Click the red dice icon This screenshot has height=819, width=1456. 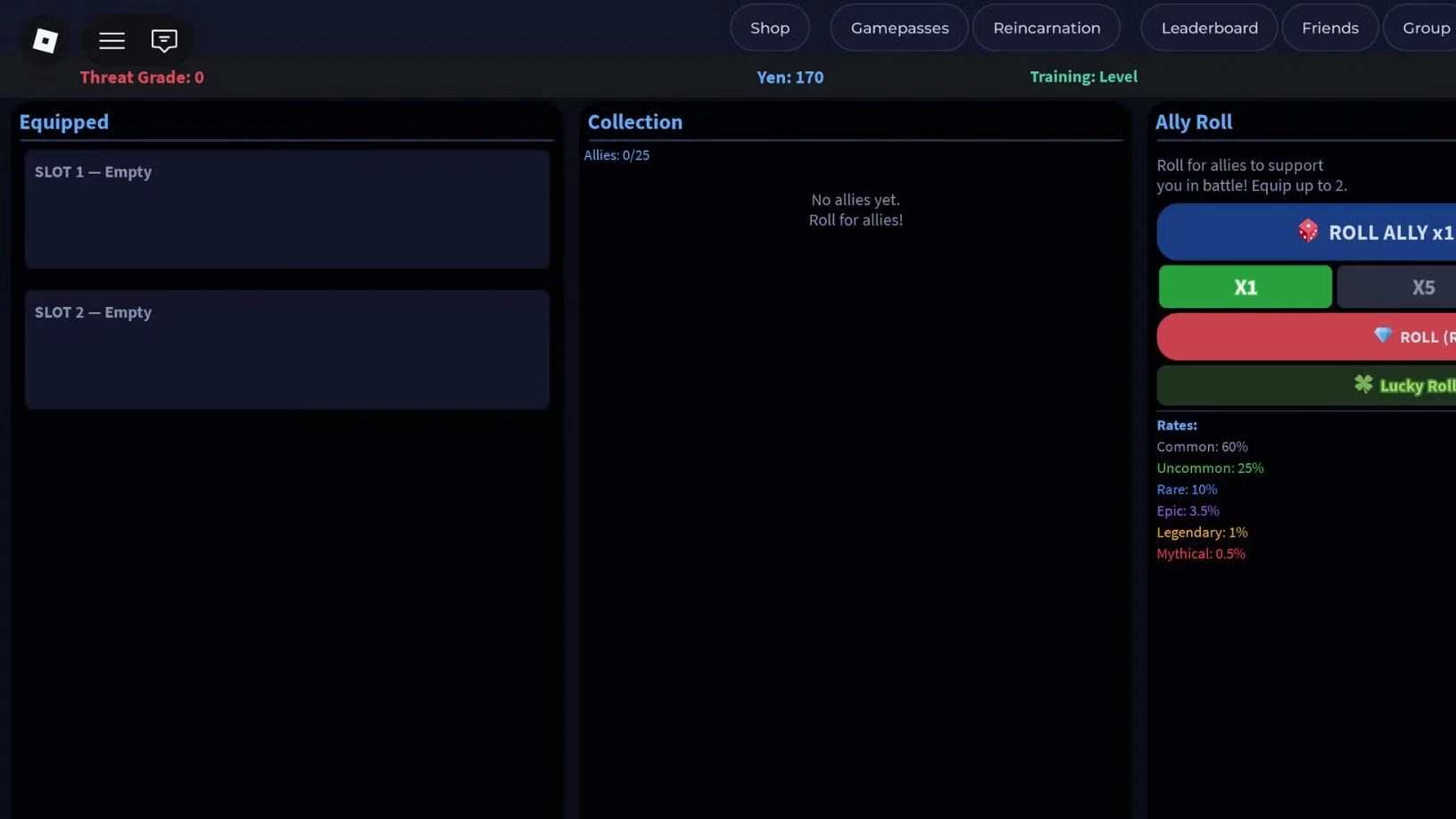[1308, 231]
